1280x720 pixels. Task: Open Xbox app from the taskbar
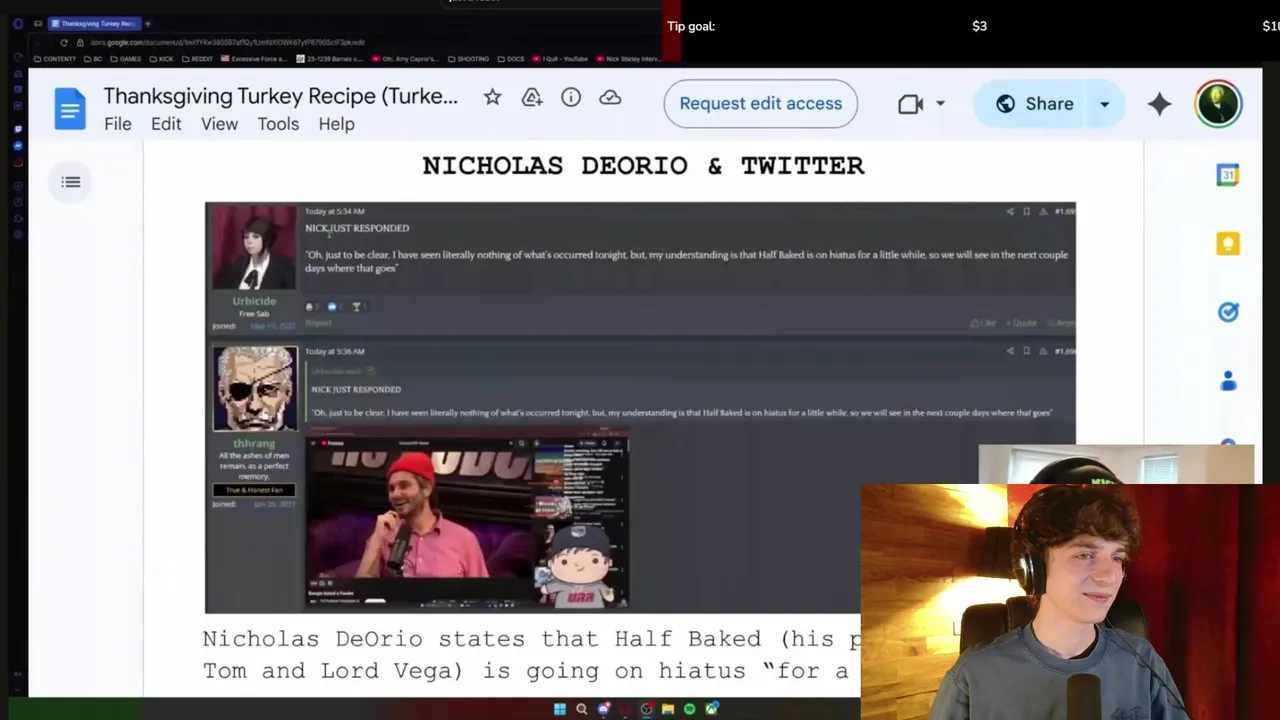712,709
